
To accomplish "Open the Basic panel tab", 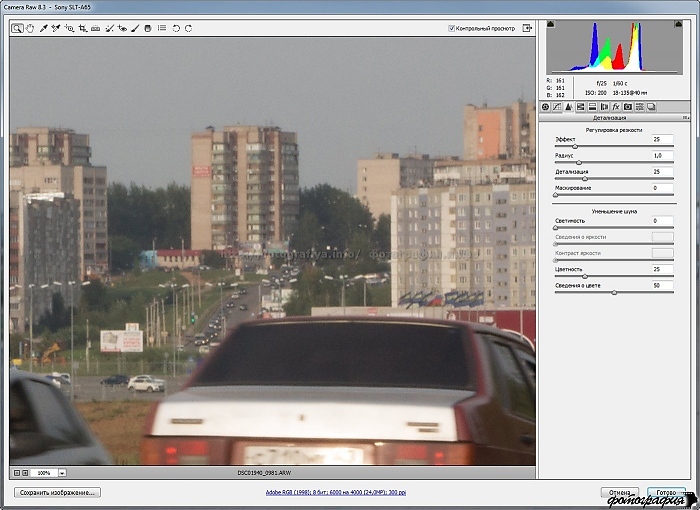I will [x=545, y=107].
